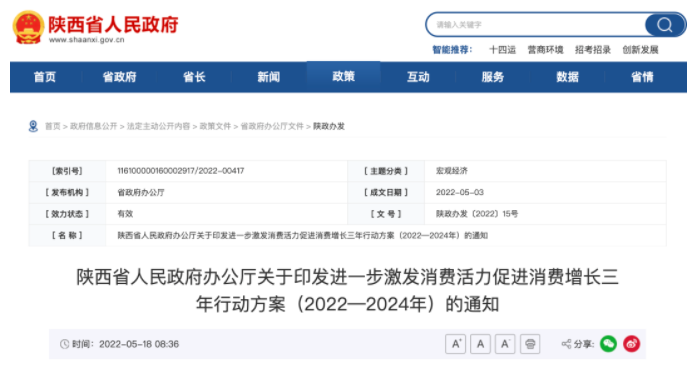Go to 首页 in breadcrumb trail

52,126
